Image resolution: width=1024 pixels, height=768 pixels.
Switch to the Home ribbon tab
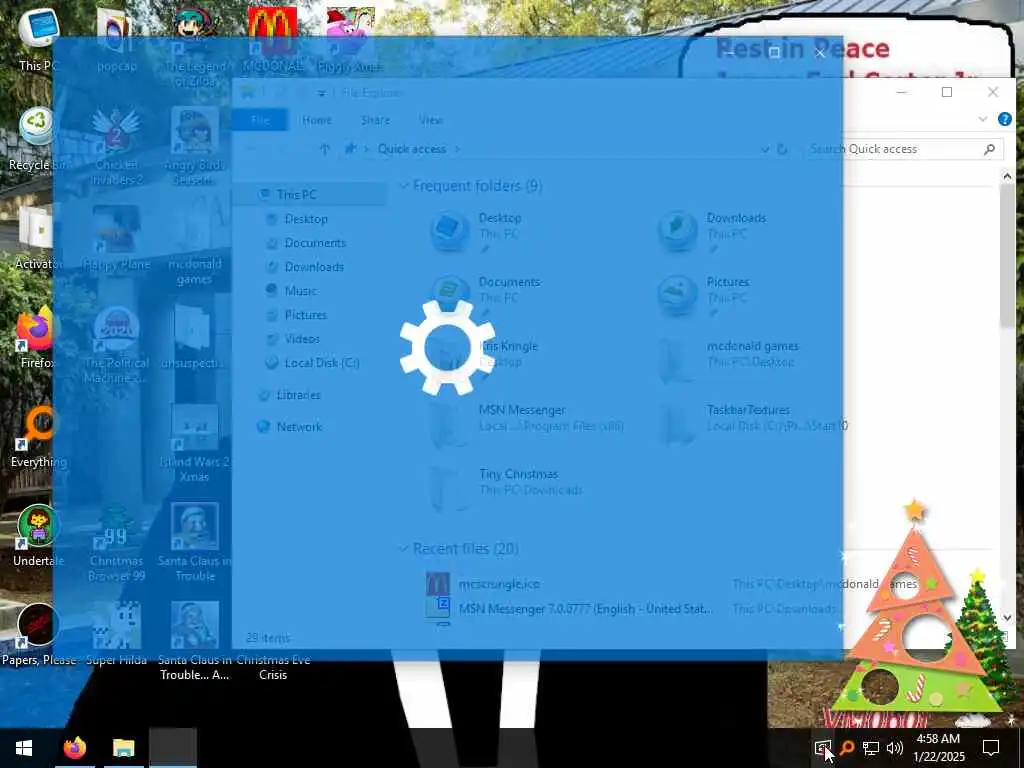317,120
